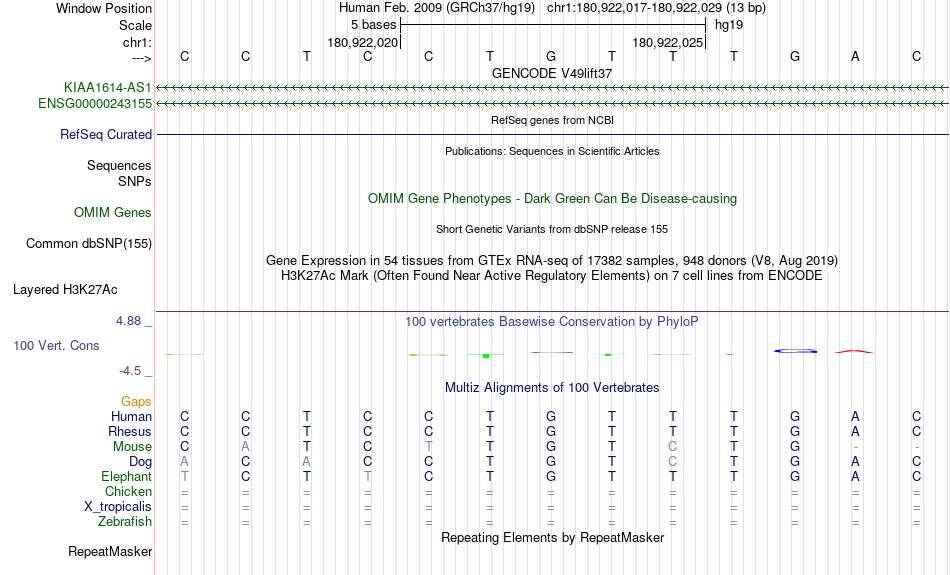Click the GENCODE V49lift37 track title
This screenshot has height=575, width=950.
[x=552, y=73]
